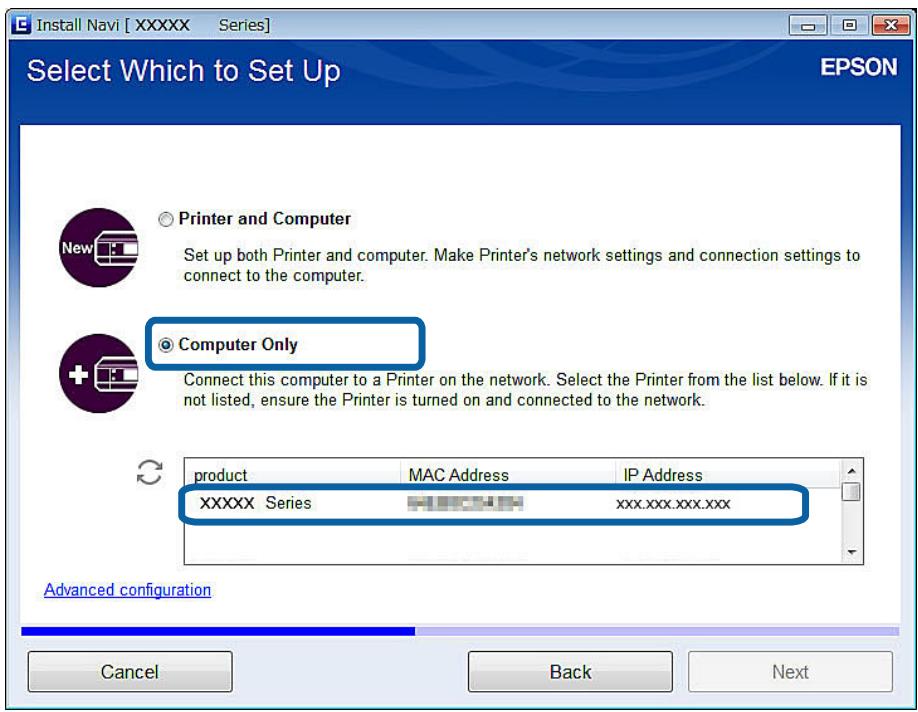The height and width of the screenshot is (712, 918).
Task: Click the printer list scroll up arrow
Action: click(x=852, y=471)
